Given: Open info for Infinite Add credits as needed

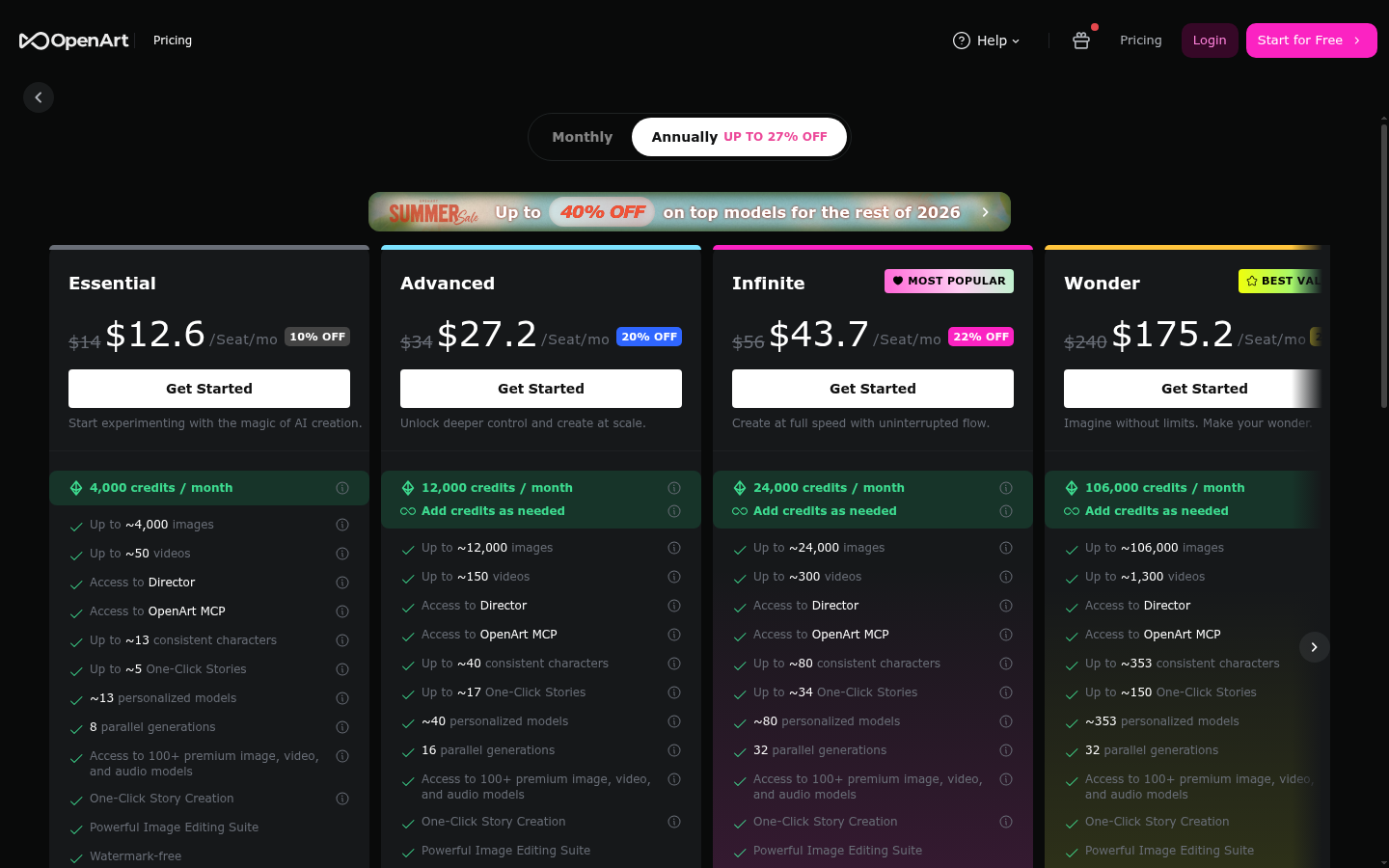Looking at the screenshot, I should click(x=1006, y=511).
